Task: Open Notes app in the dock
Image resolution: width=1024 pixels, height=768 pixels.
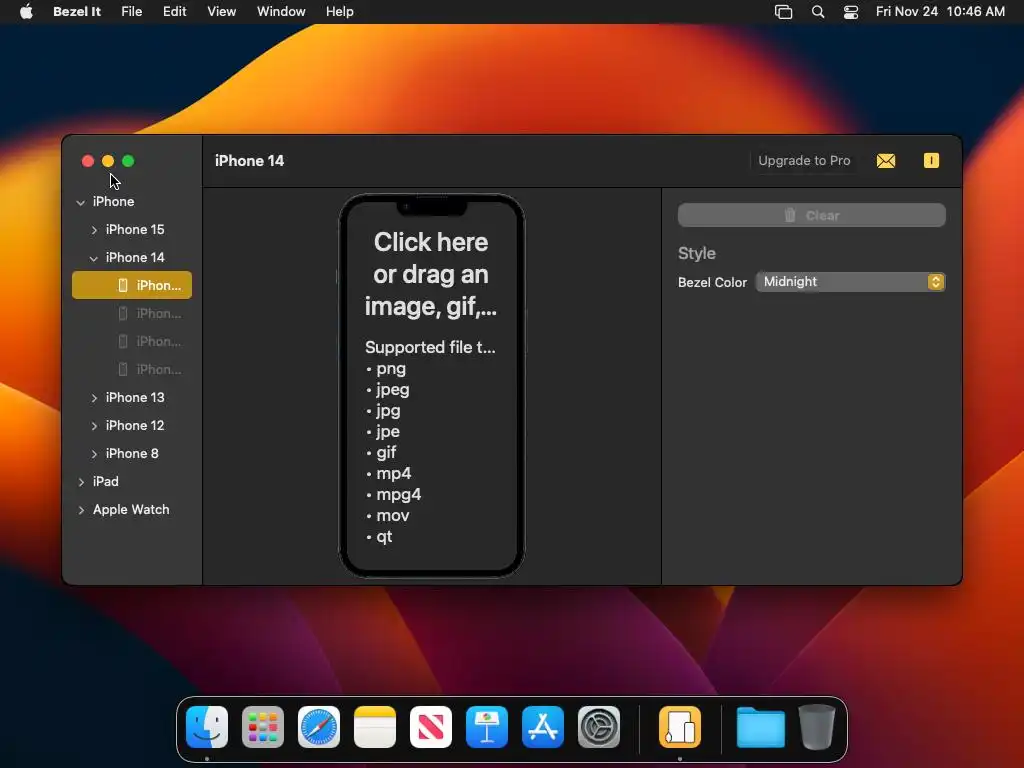Action: coord(375,727)
